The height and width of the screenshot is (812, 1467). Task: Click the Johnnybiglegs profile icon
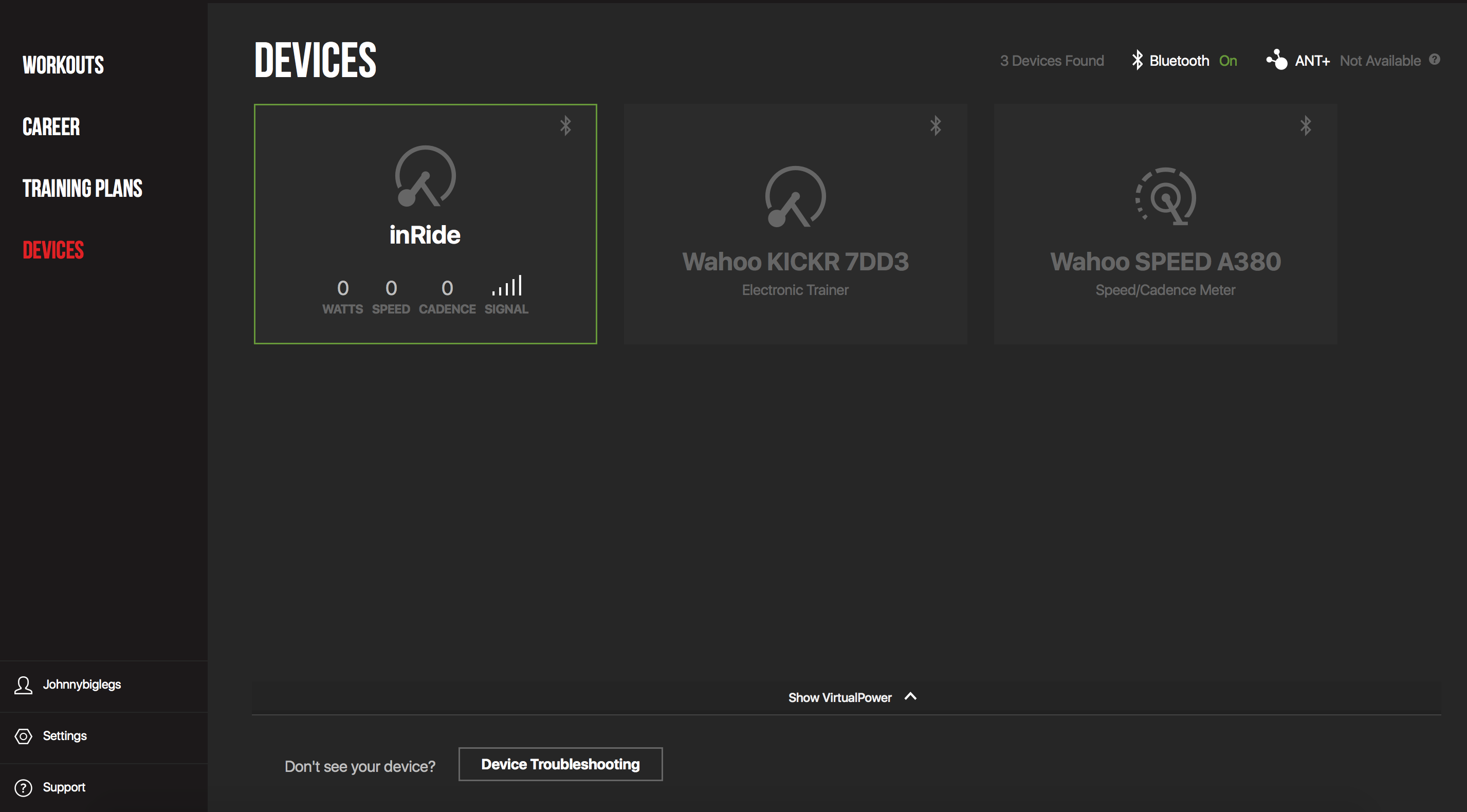pos(23,685)
